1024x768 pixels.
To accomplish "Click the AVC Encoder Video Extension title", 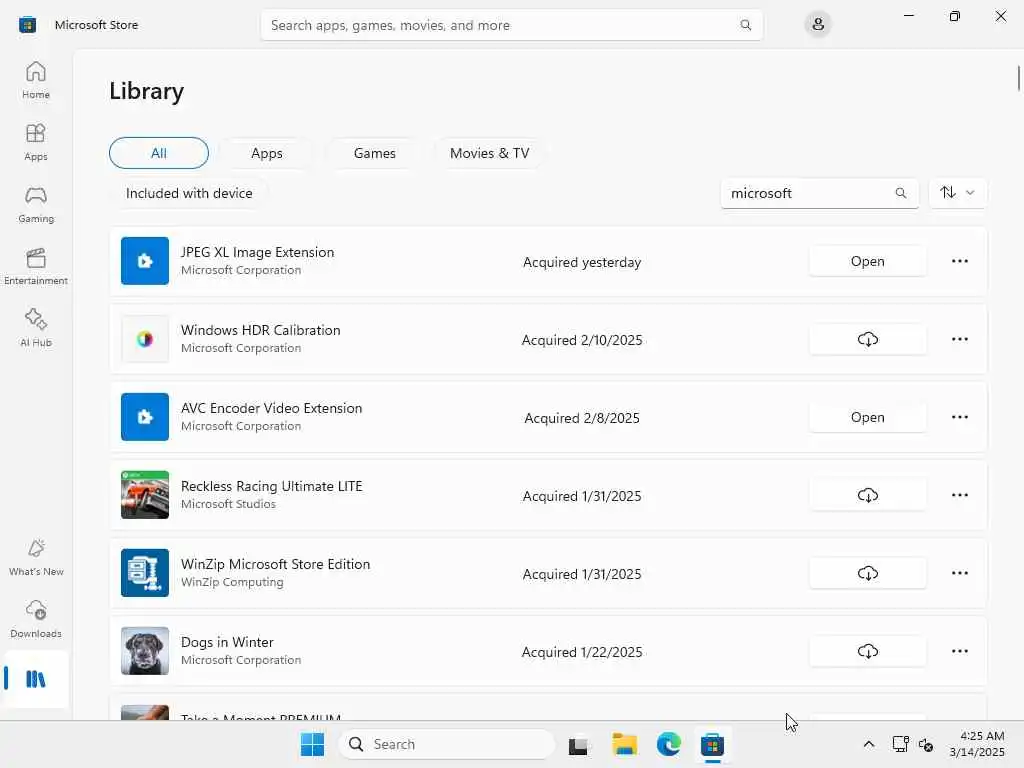I will coord(272,408).
